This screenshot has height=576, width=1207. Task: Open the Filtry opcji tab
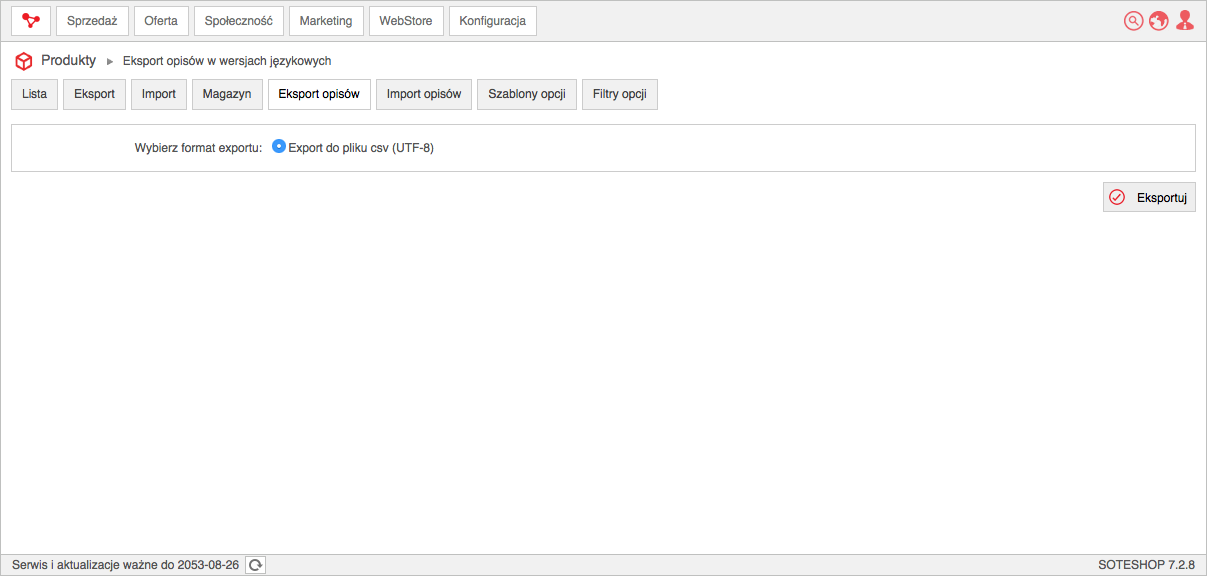(x=620, y=94)
